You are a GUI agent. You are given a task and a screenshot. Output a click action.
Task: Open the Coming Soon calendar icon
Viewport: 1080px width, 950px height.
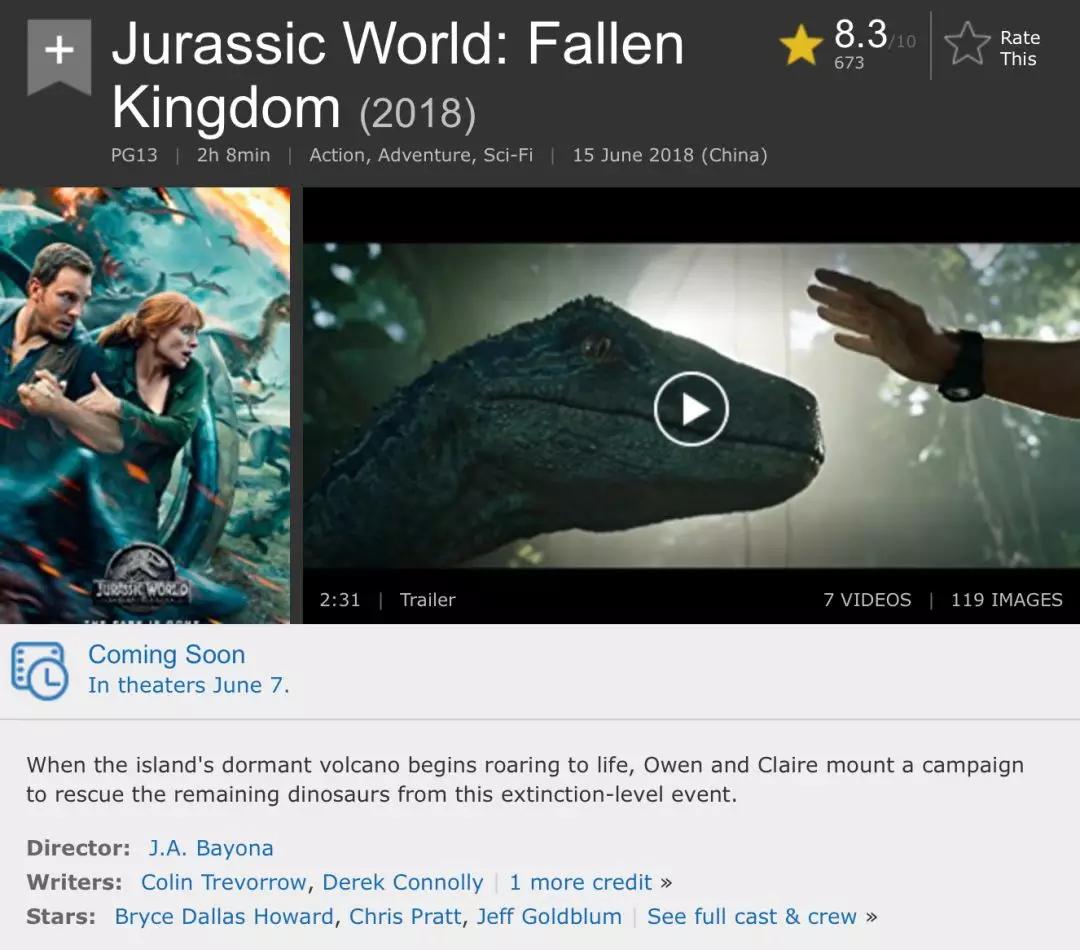(39, 670)
